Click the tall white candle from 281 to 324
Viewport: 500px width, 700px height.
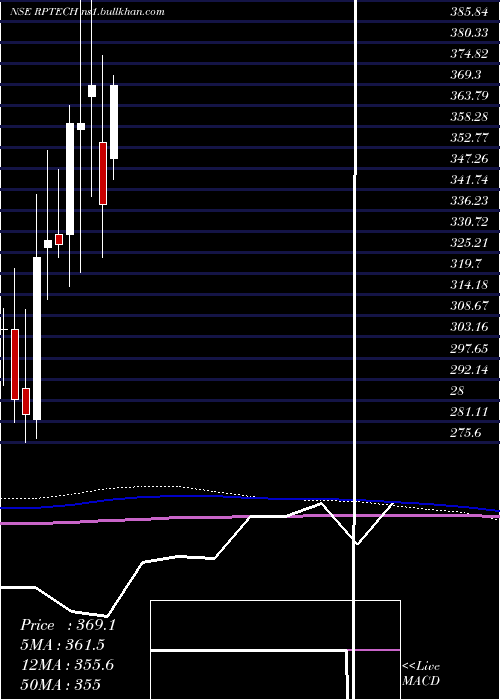point(37,338)
